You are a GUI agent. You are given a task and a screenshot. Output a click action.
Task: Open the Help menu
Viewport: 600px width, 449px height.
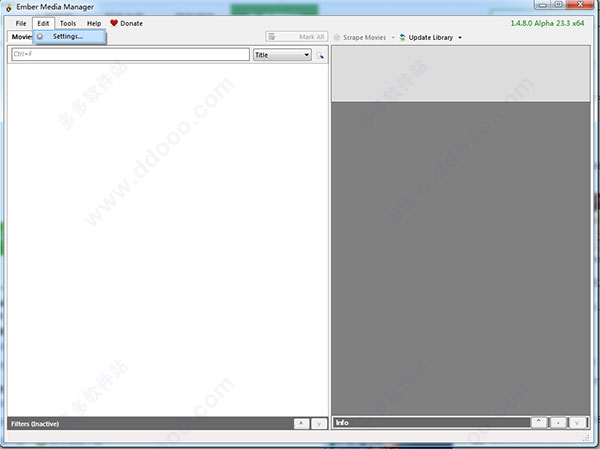pyautogui.click(x=94, y=23)
